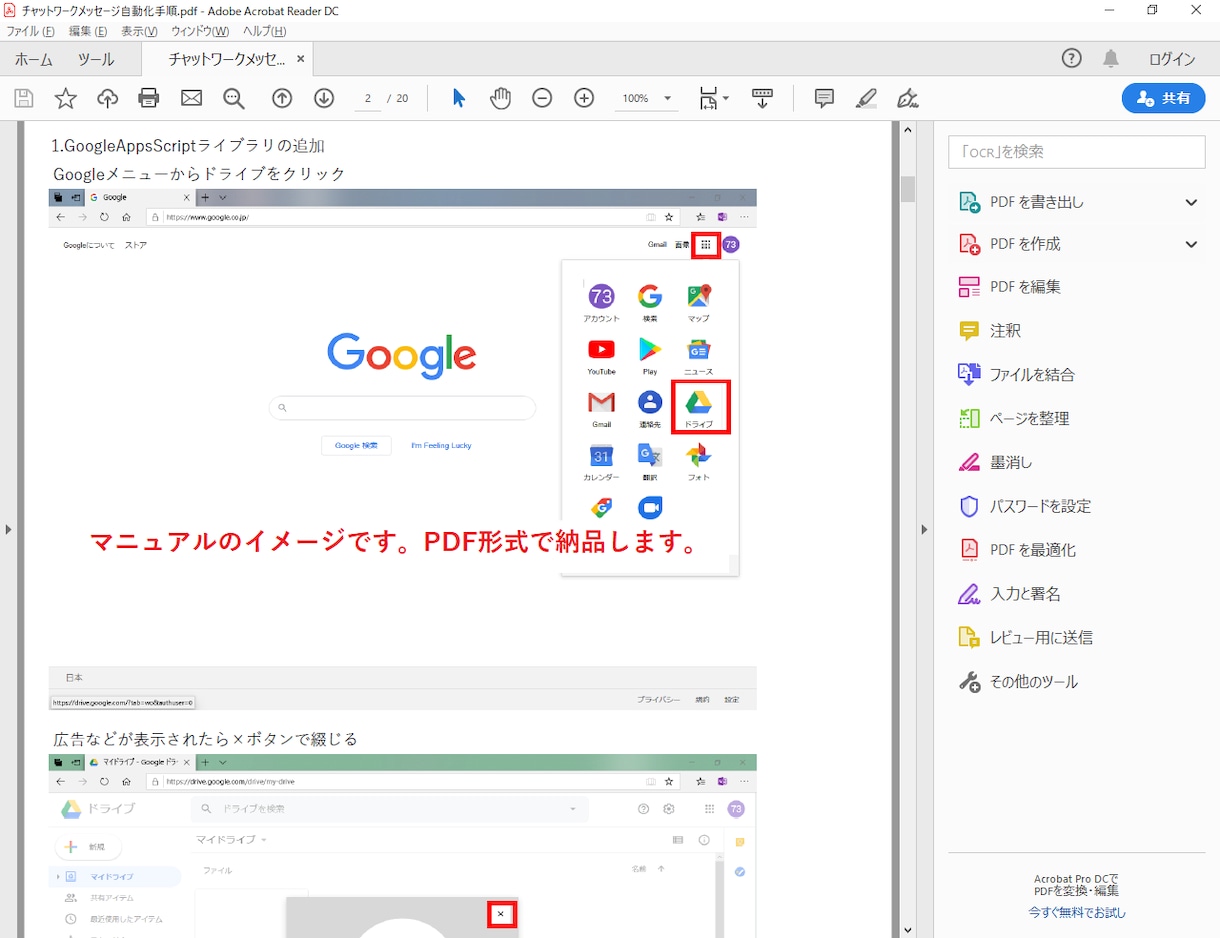Go to previous page arrow icon
This screenshot has height=938, width=1220.
click(x=282, y=98)
